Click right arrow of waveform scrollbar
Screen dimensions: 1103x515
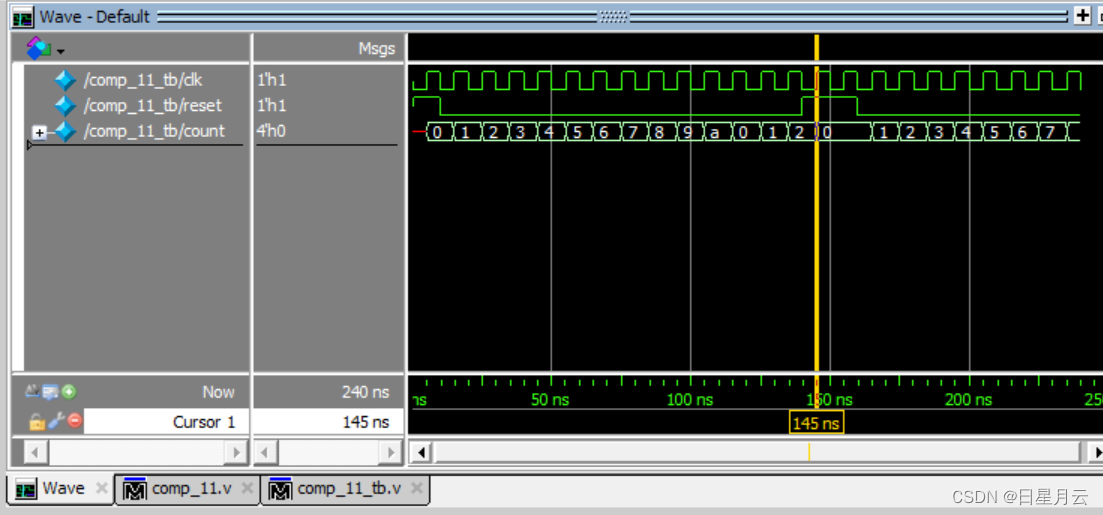click(1095, 452)
